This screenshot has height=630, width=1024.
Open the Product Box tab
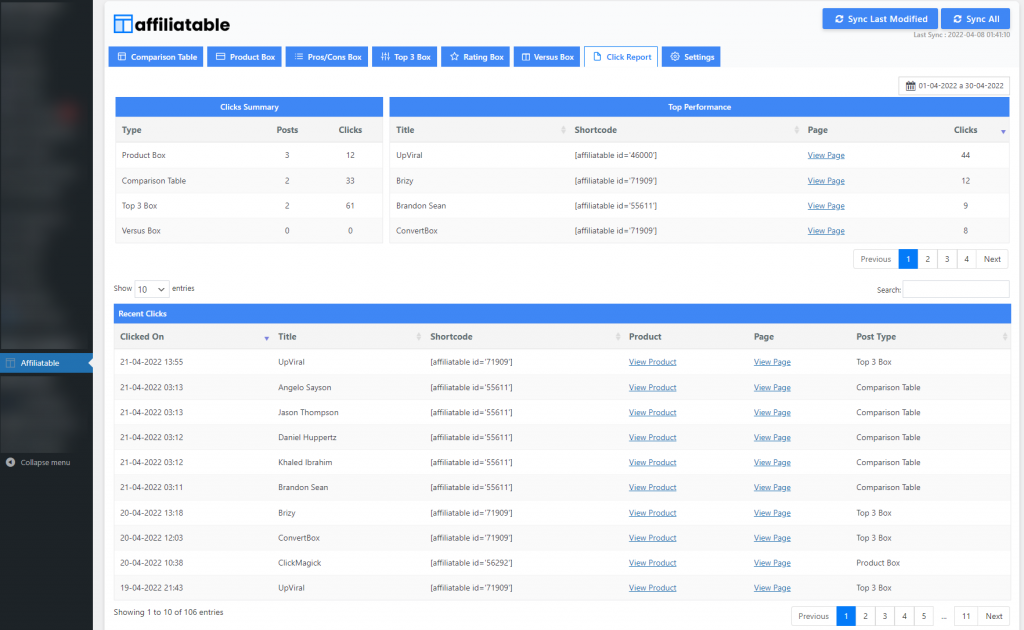click(x=245, y=57)
